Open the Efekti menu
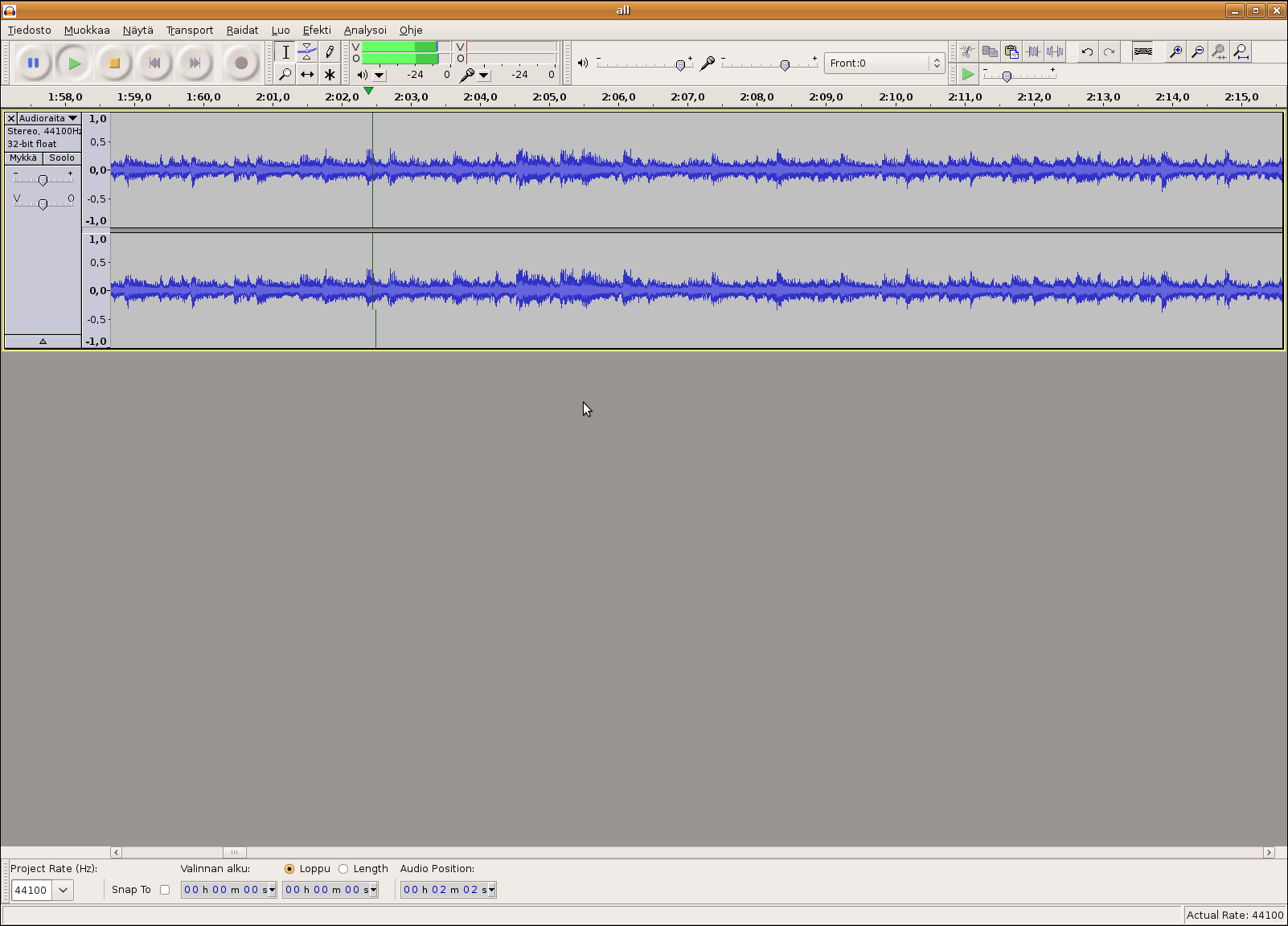The image size is (1288, 926). (x=316, y=30)
